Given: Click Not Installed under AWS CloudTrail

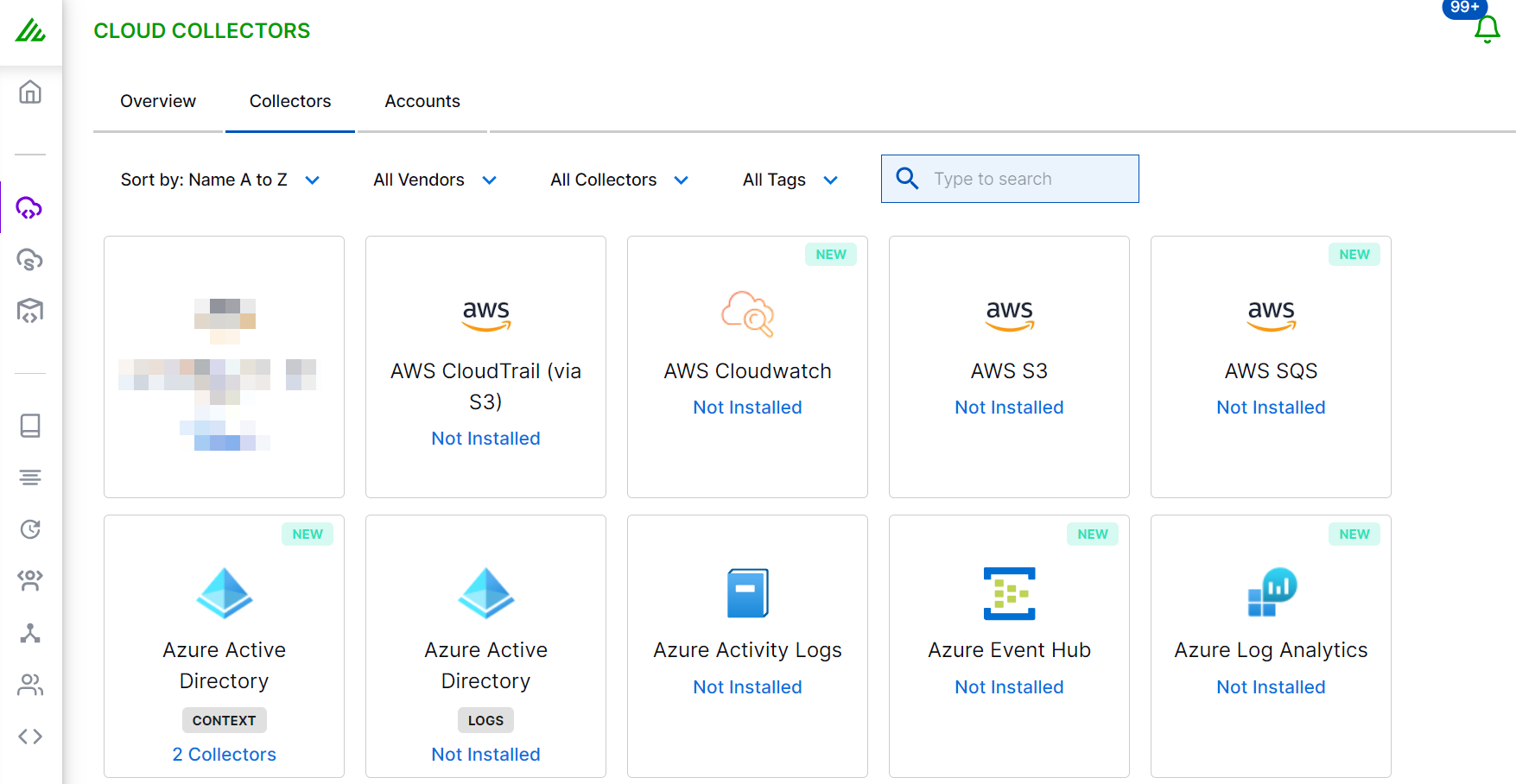Looking at the screenshot, I should [x=486, y=439].
